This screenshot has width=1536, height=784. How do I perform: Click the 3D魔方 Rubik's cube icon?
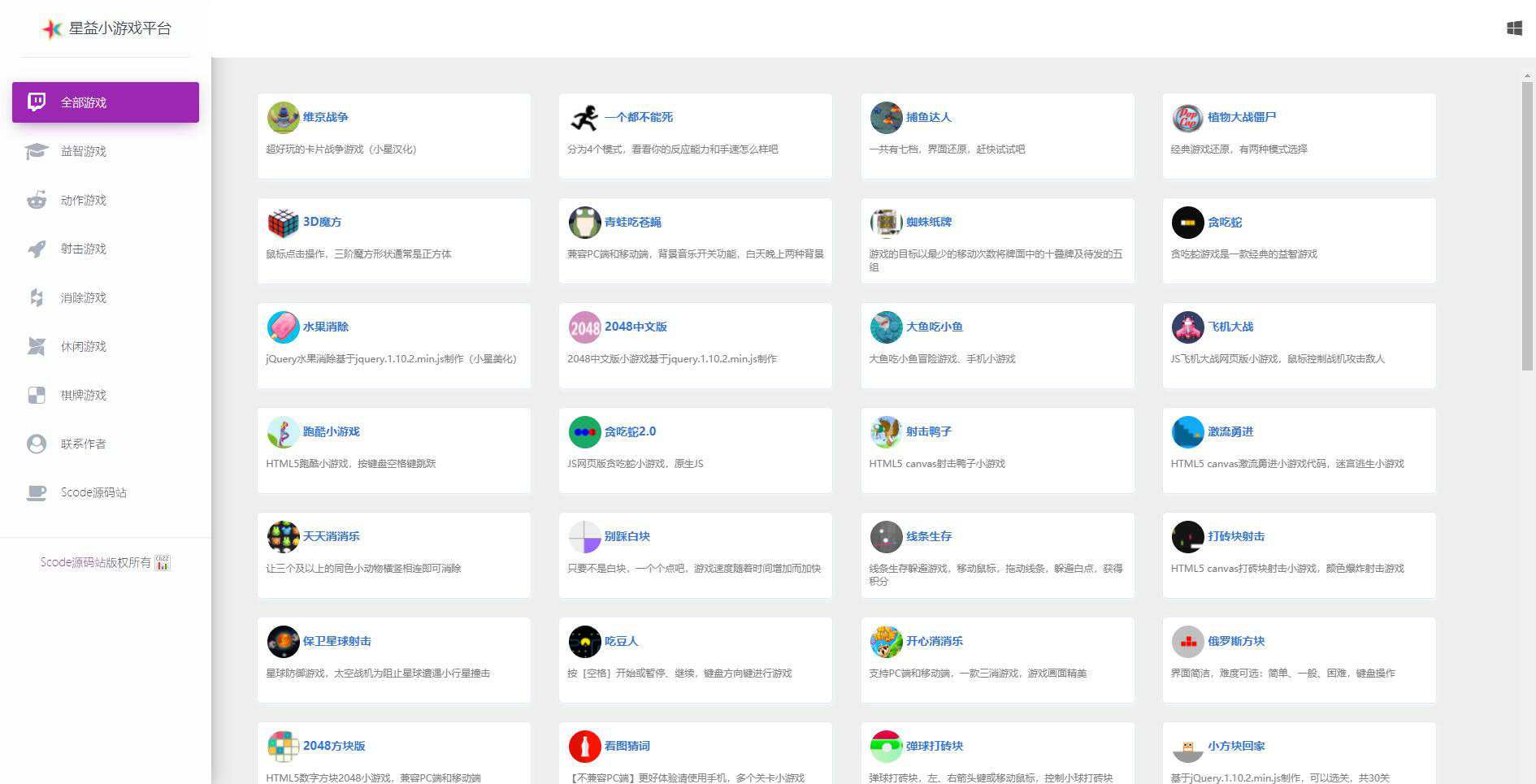tap(283, 223)
